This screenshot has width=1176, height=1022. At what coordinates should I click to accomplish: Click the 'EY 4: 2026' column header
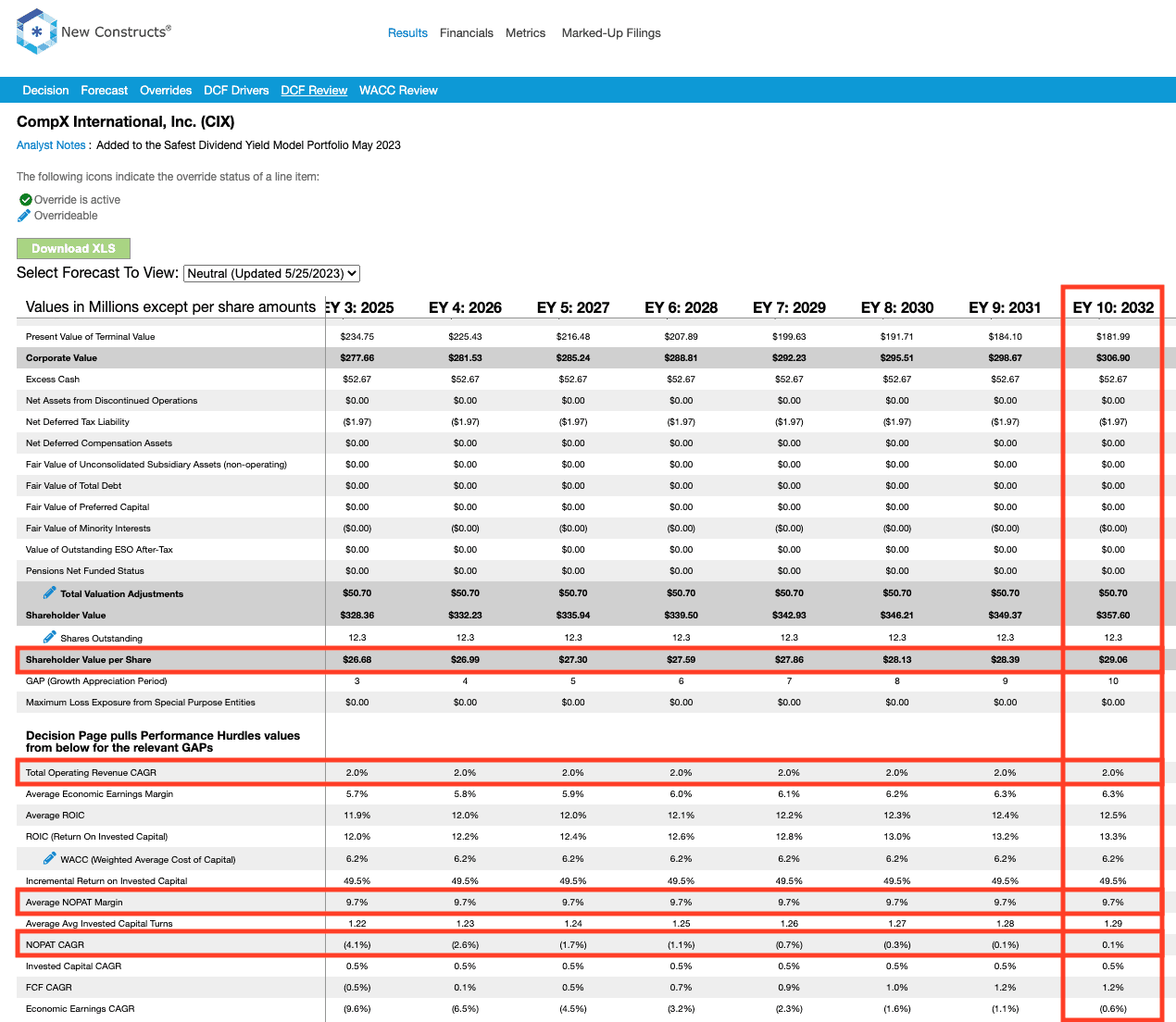(x=465, y=307)
